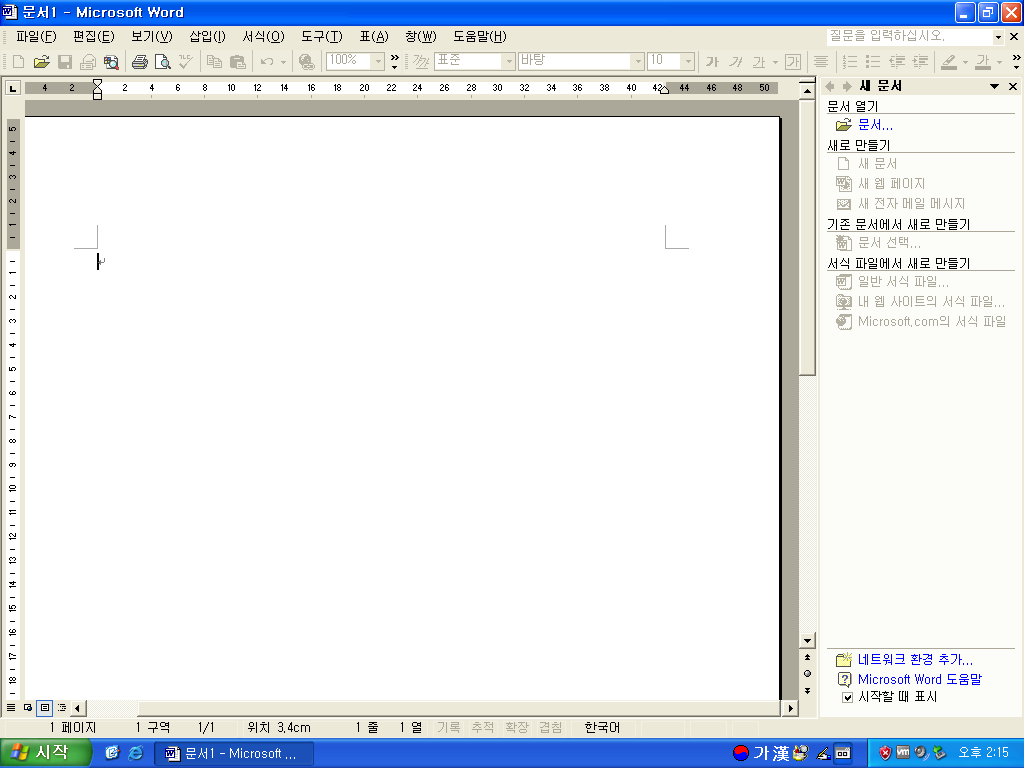Open Styles and Formatting icon
Screen dimensions: 1024x768
pos(421,61)
